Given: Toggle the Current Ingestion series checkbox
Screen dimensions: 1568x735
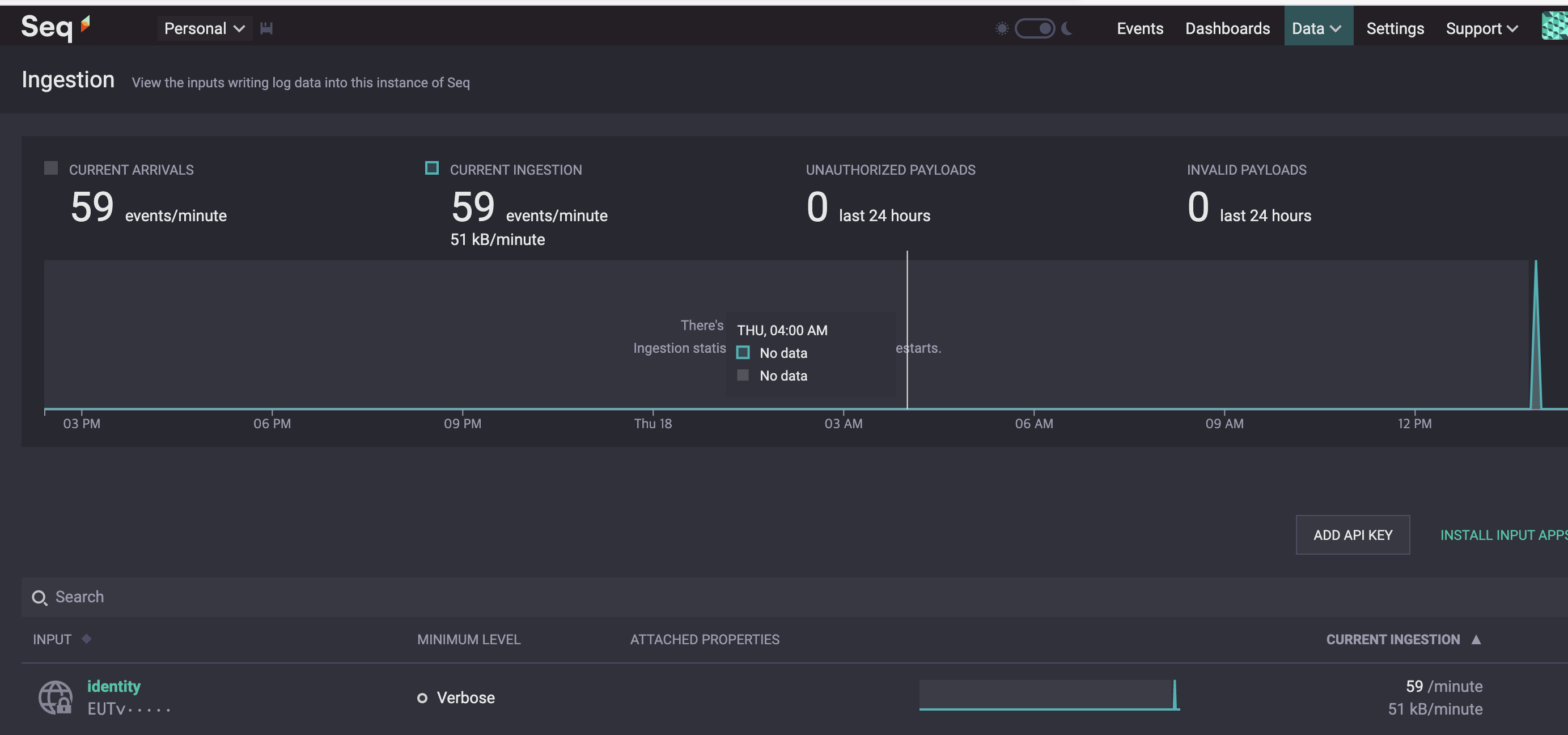Looking at the screenshot, I should pos(431,168).
